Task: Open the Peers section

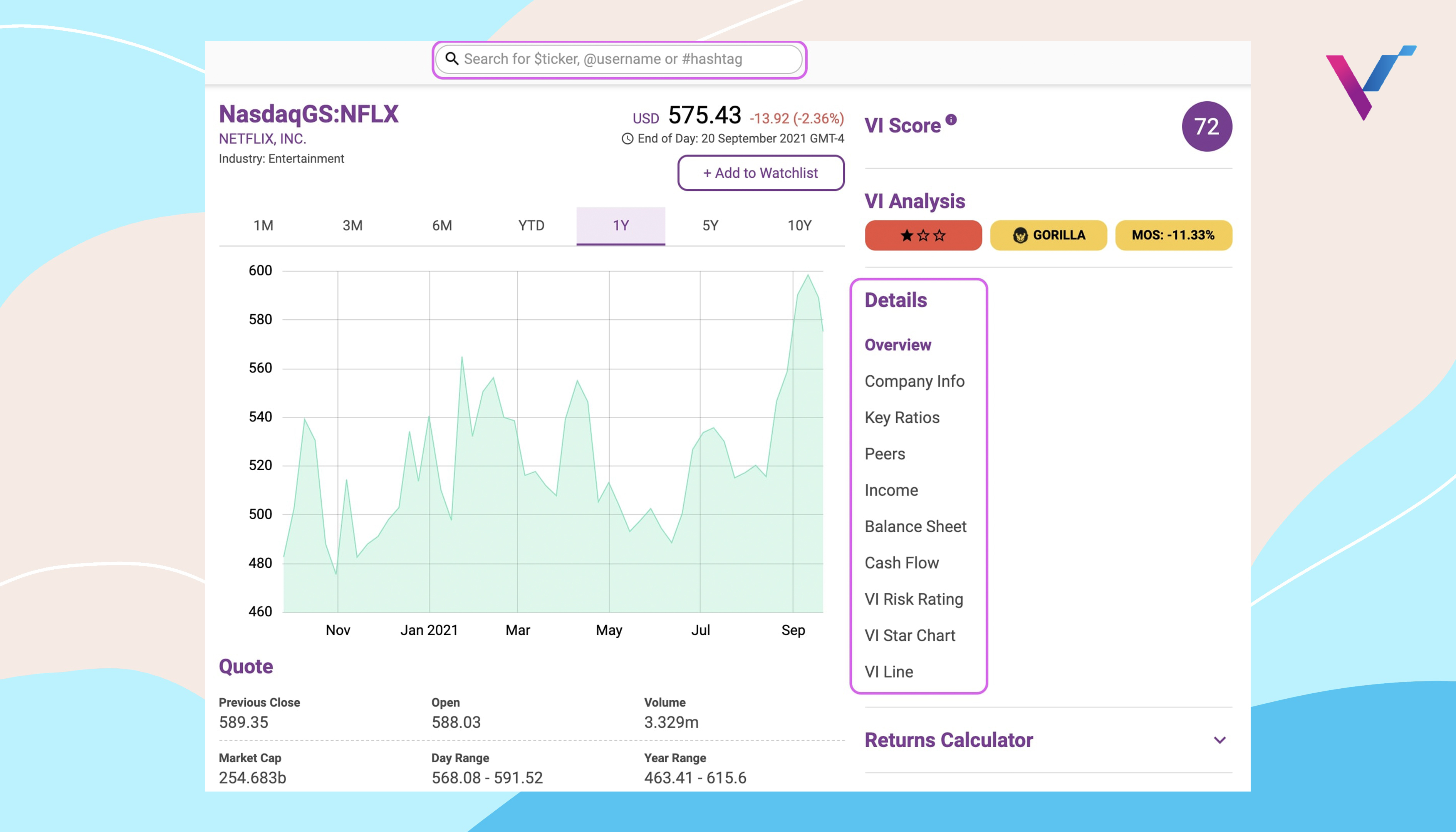Action: 884,454
